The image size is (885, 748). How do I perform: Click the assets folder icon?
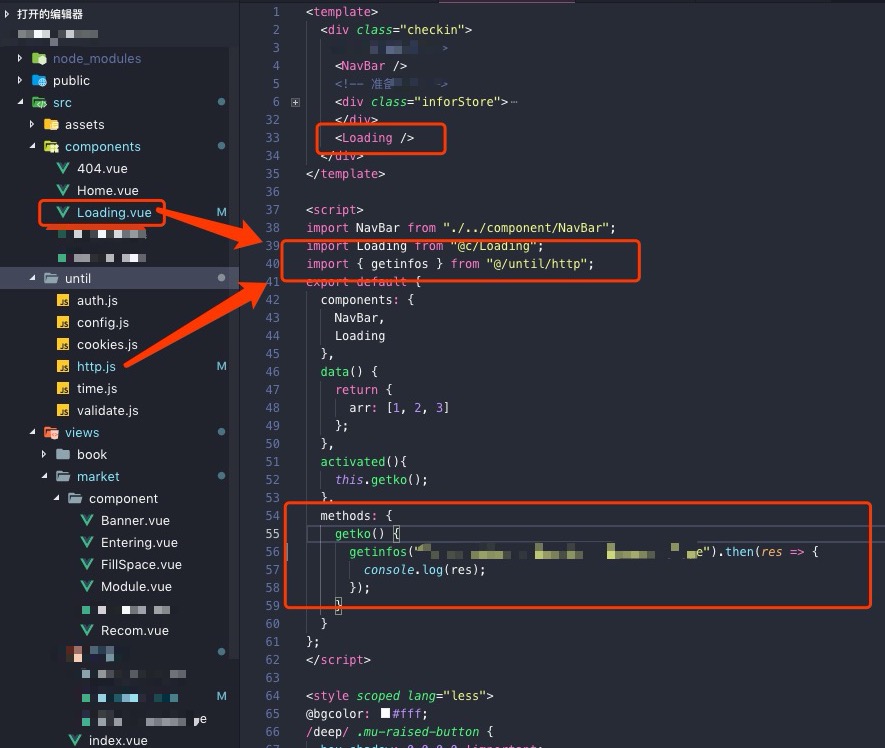[x=51, y=124]
